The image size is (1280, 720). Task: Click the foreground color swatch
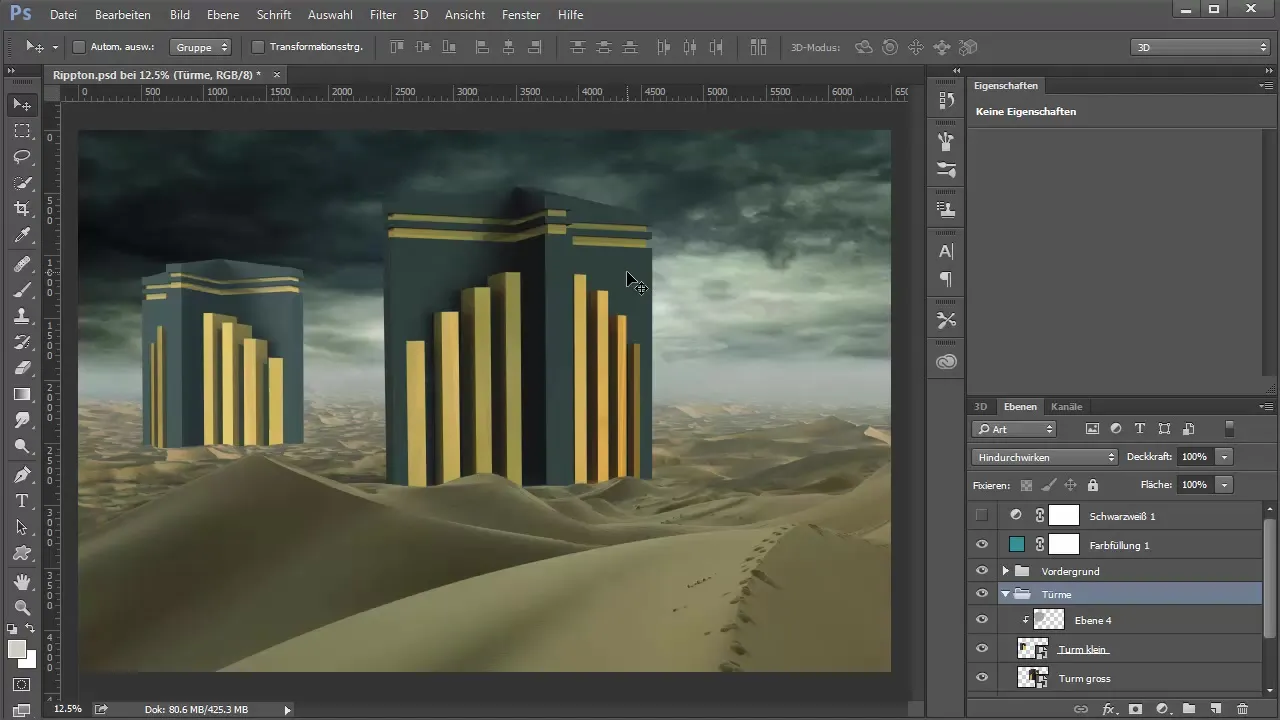tap(17, 649)
